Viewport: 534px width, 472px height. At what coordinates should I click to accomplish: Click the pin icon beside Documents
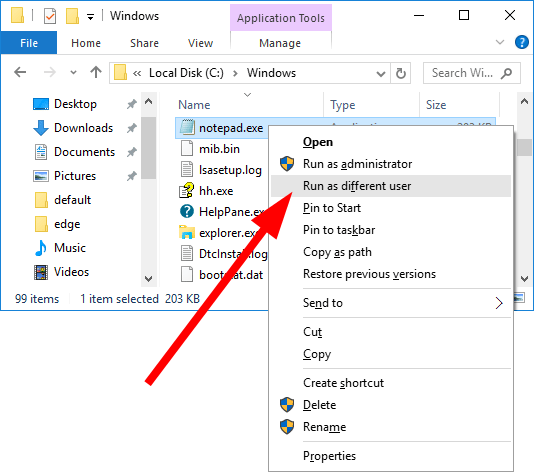click(131, 152)
